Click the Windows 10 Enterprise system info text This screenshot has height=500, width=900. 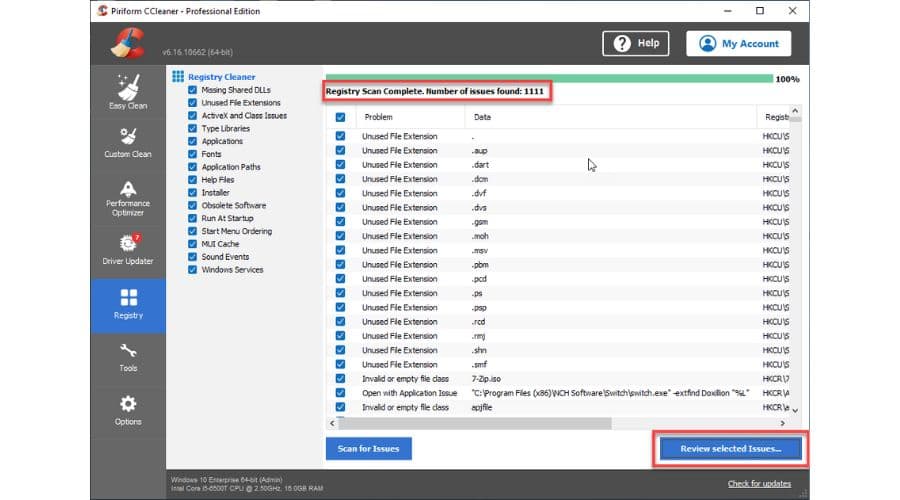(227, 479)
